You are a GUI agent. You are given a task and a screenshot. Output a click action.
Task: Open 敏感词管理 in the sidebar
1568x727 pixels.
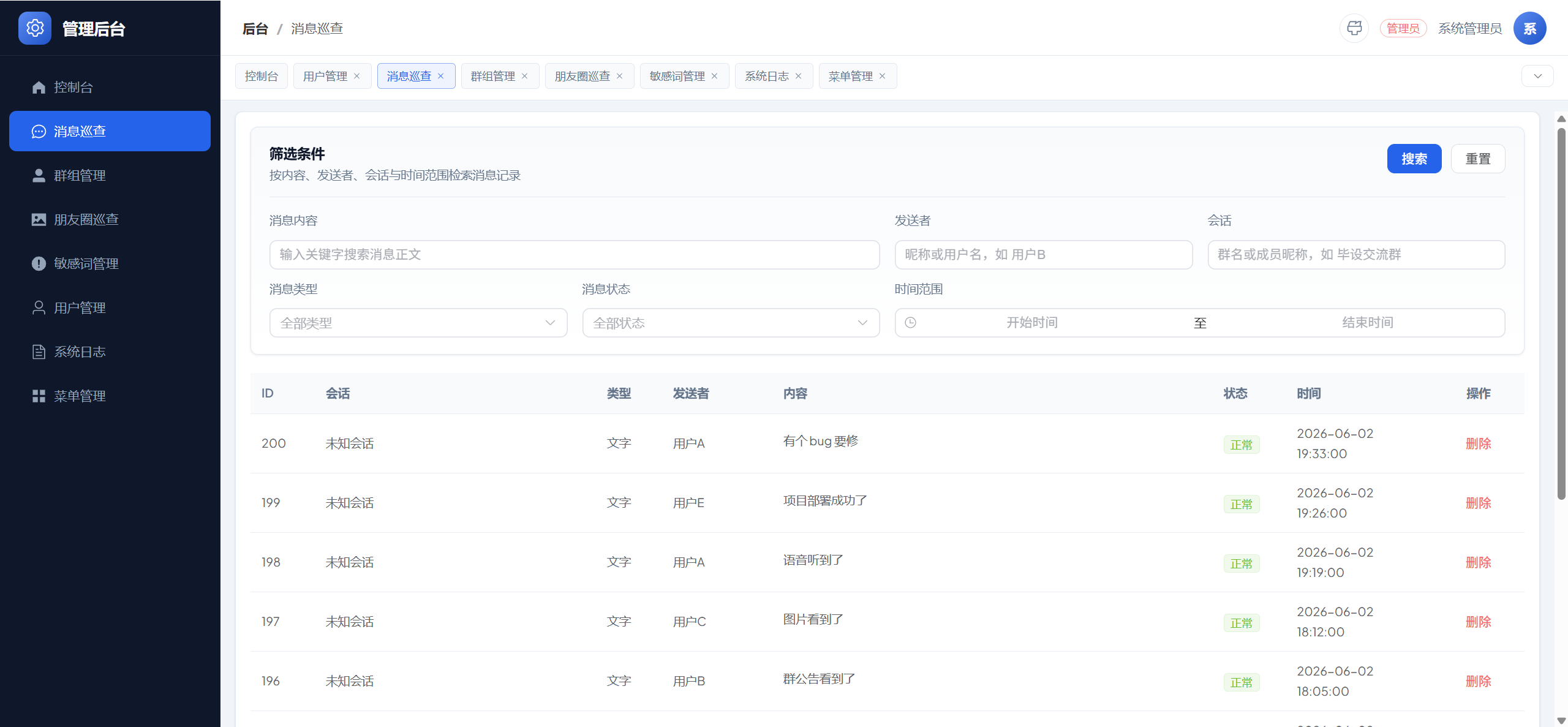[110, 263]
